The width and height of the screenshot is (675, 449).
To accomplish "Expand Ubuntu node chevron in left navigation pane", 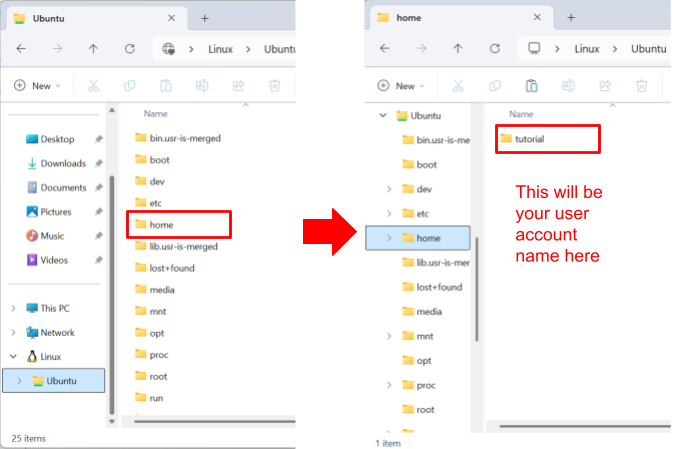I will tap(19, 381).
